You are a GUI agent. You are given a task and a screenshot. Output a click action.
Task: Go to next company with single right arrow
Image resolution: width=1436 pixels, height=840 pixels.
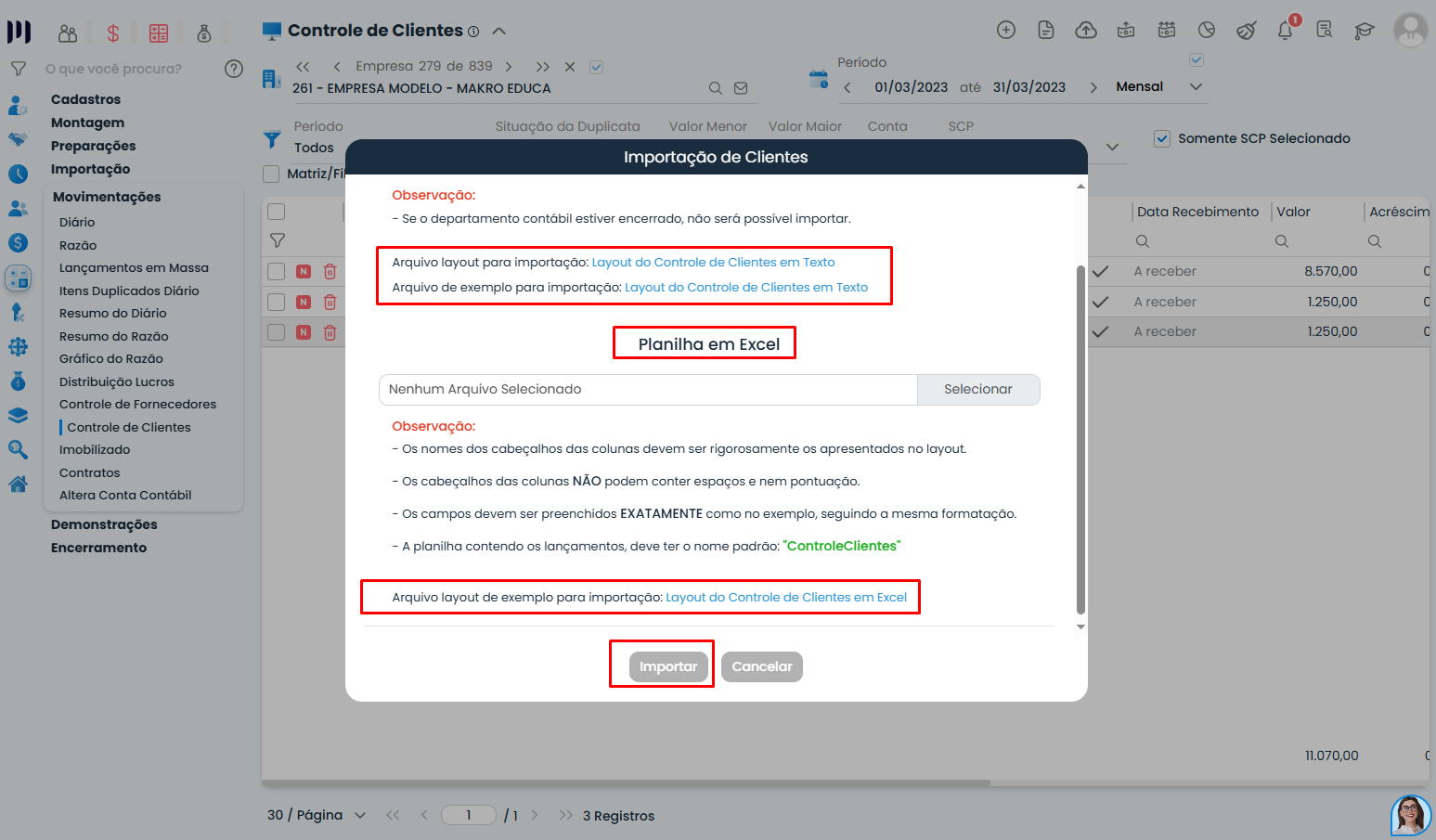coord(508,67)
